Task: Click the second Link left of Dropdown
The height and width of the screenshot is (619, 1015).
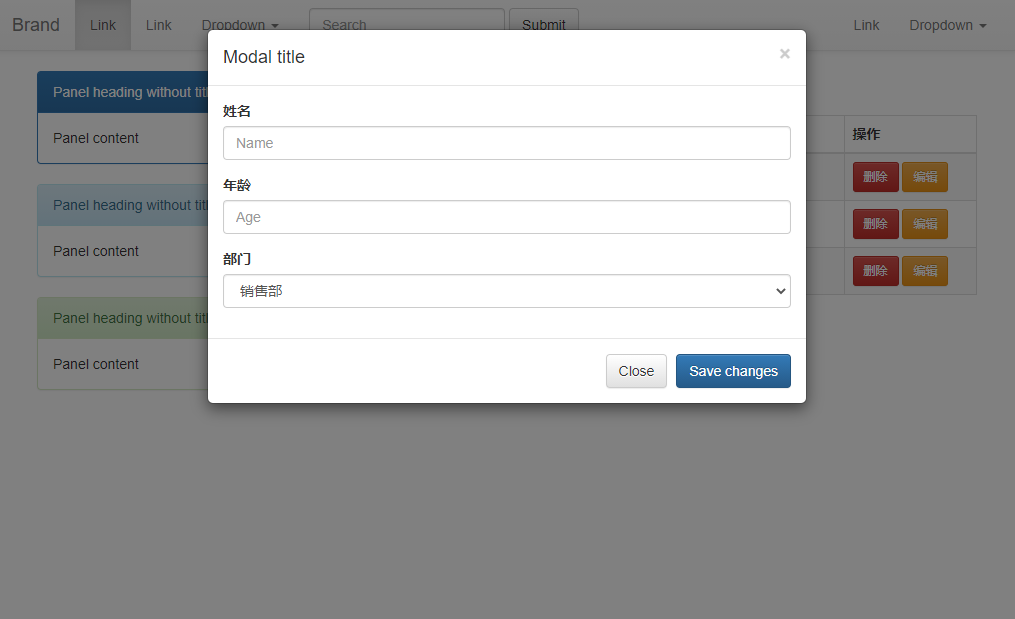Action: [x=159, y=25]
